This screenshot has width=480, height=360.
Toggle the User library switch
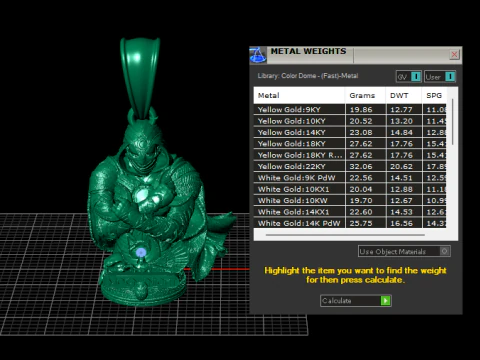tap(440, 77)
